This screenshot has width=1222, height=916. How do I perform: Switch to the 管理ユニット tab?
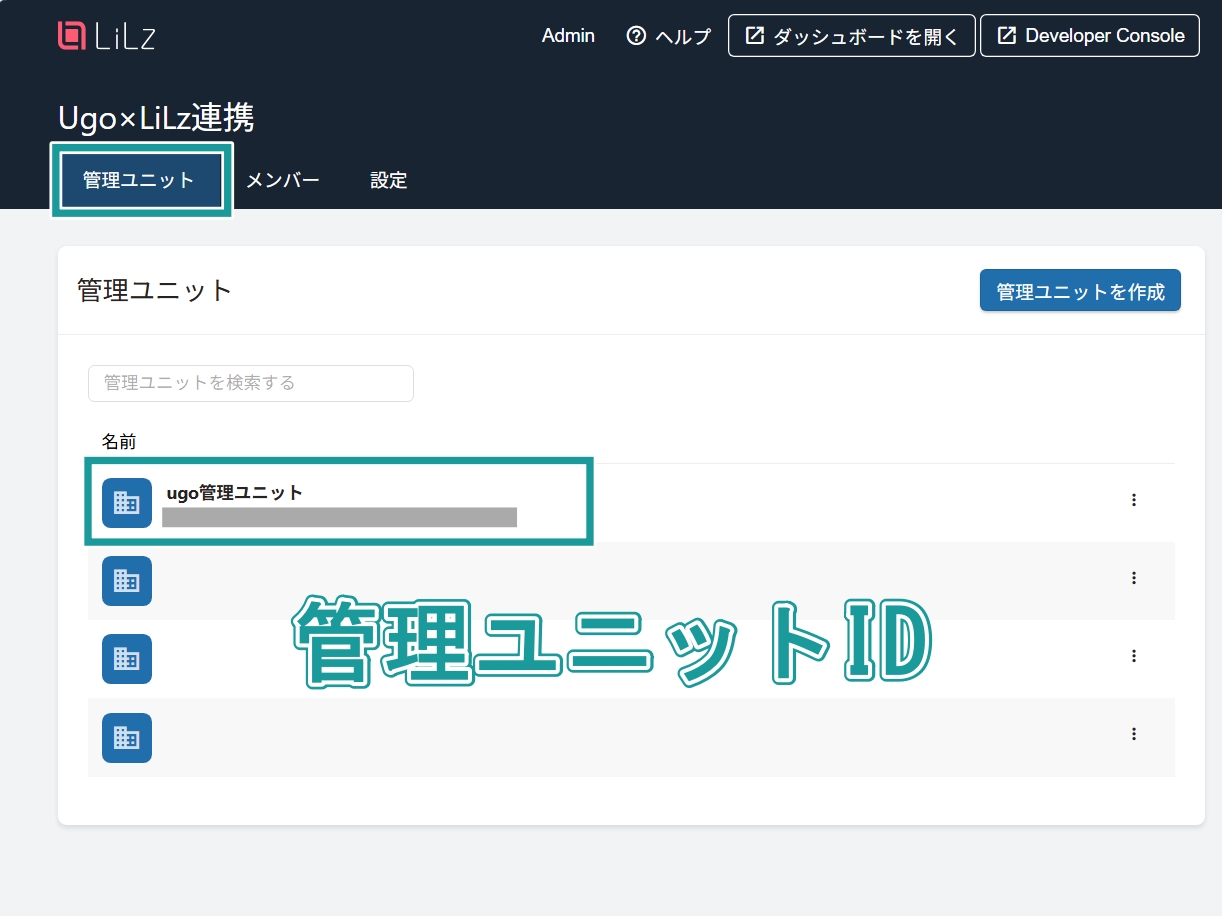click(139, 180)
